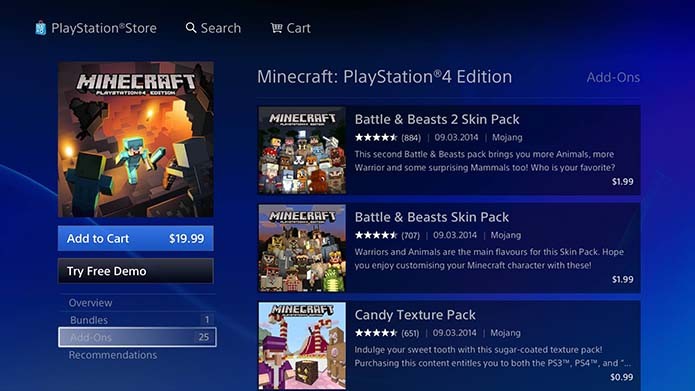Viewport: 695px width, 391px height.
Task: Start the Try Free Demo button
Action: click(x=136, y=271)
